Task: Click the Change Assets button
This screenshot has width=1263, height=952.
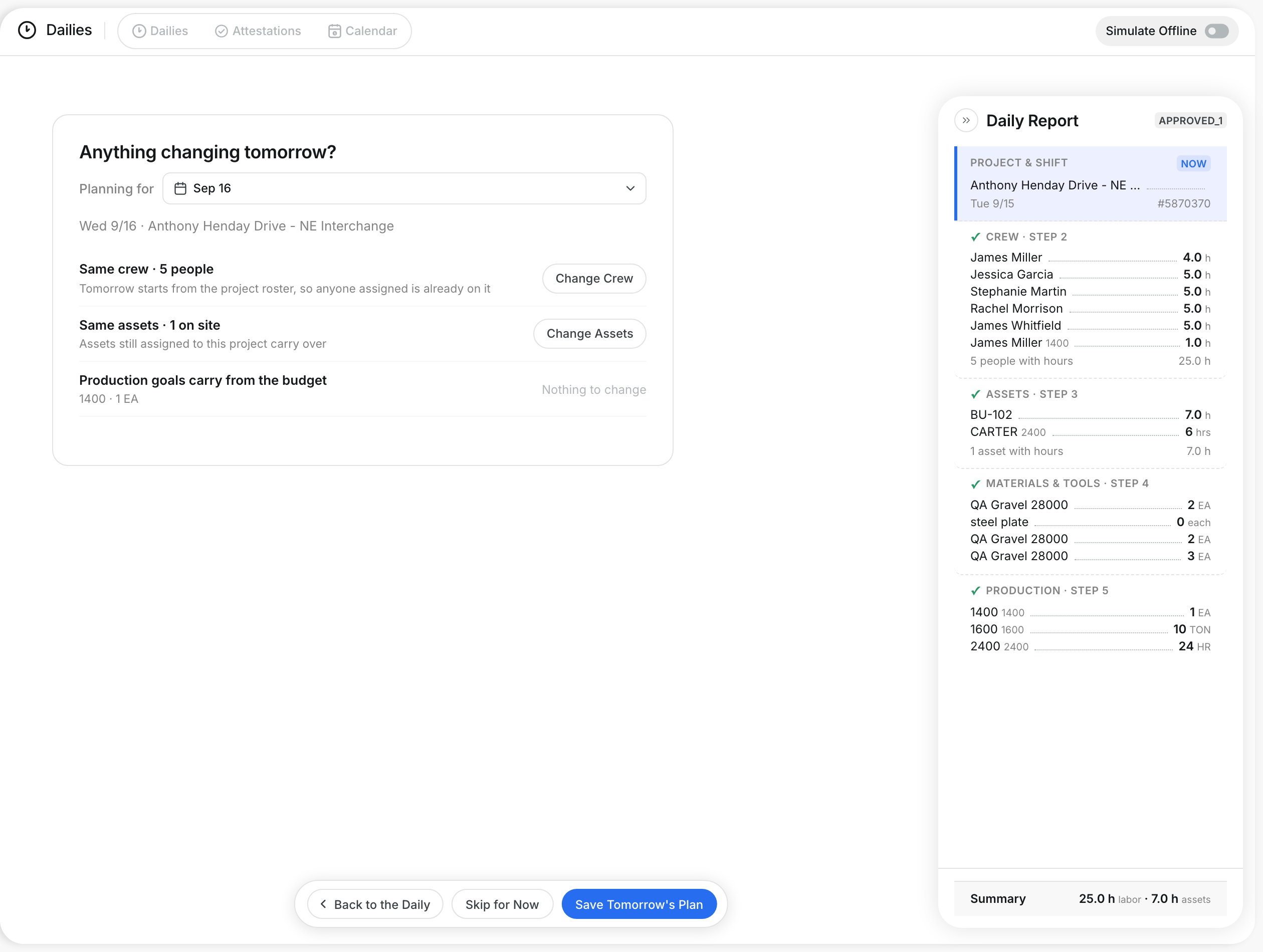Action: 589,333
